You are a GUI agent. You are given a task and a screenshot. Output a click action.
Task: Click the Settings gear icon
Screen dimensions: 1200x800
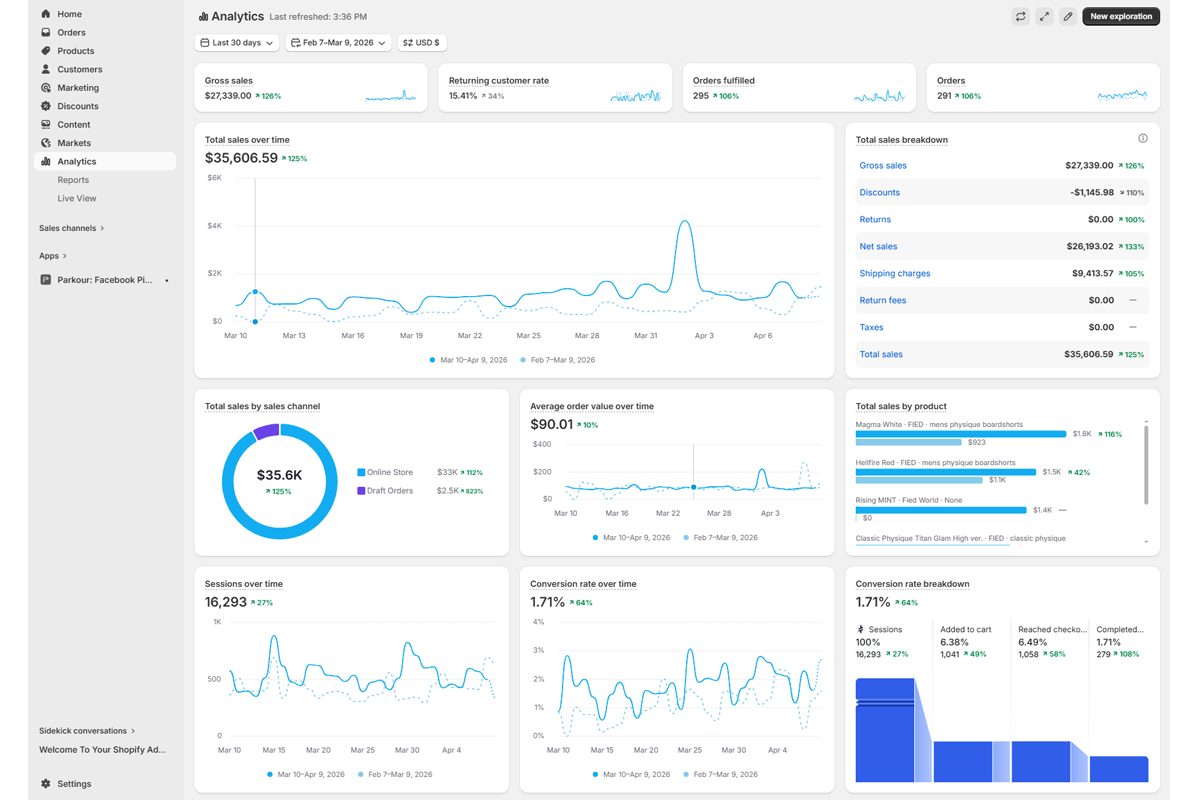pos(46,784)
